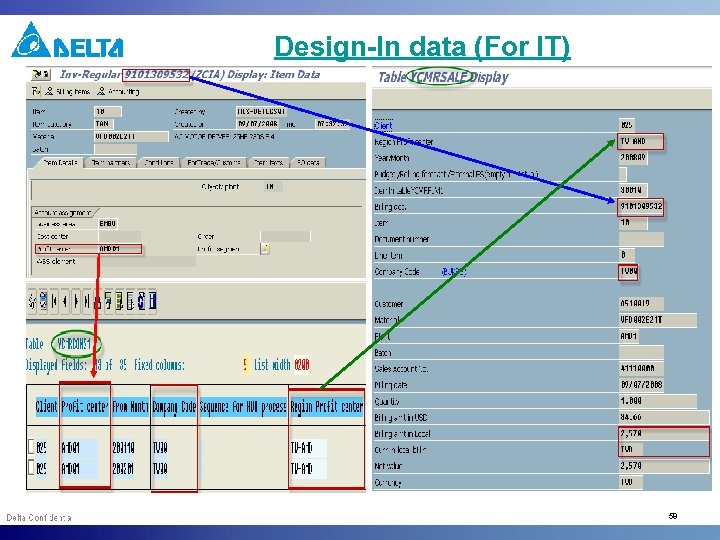Click the Billing date value 07/07/2008

[x=641, y=385]
